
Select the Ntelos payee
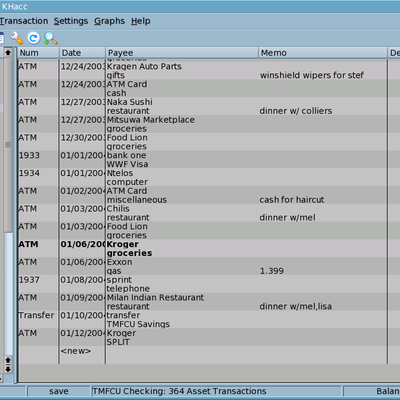click(x=120, y=173)
